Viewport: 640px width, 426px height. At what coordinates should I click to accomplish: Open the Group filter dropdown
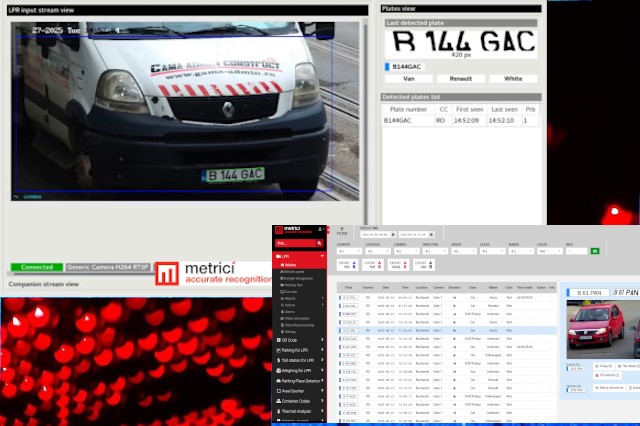(x=464, y=251)
